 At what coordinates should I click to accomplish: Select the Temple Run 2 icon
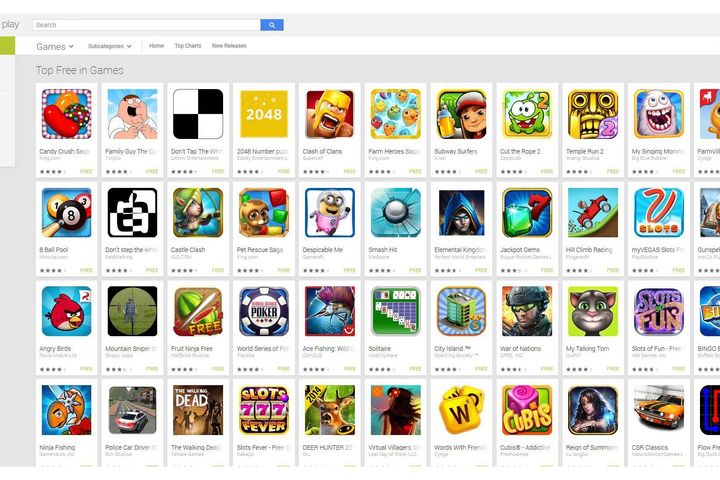[x=593, y=114]
